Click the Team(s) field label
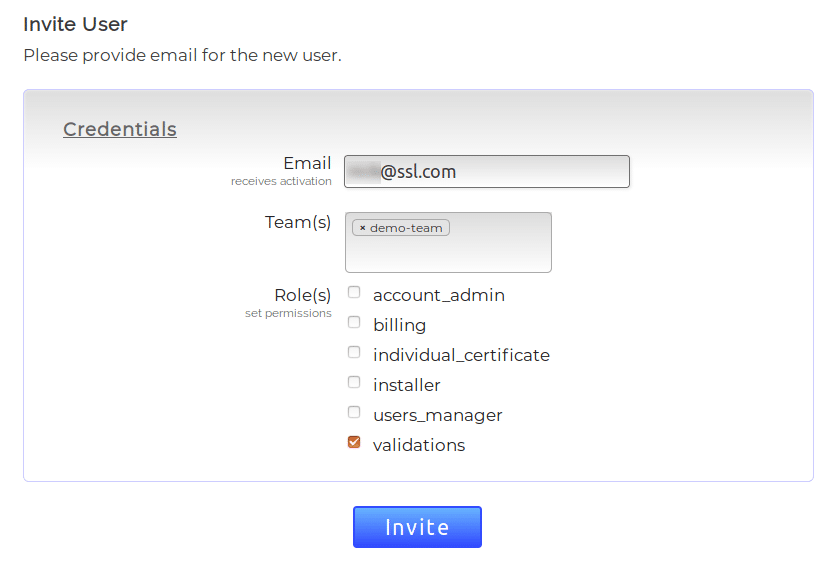 click(x=298, y=222)
